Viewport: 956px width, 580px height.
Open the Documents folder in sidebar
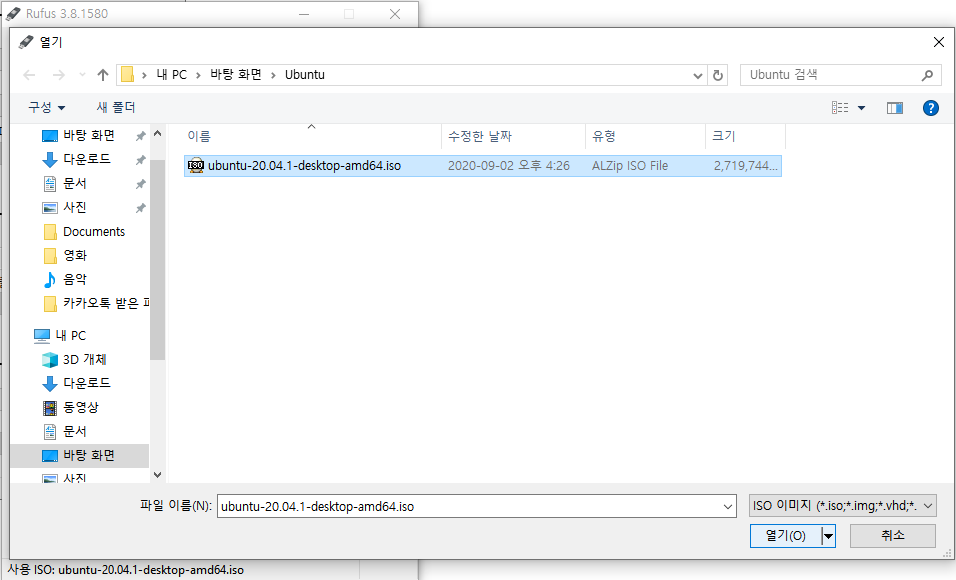94,232
